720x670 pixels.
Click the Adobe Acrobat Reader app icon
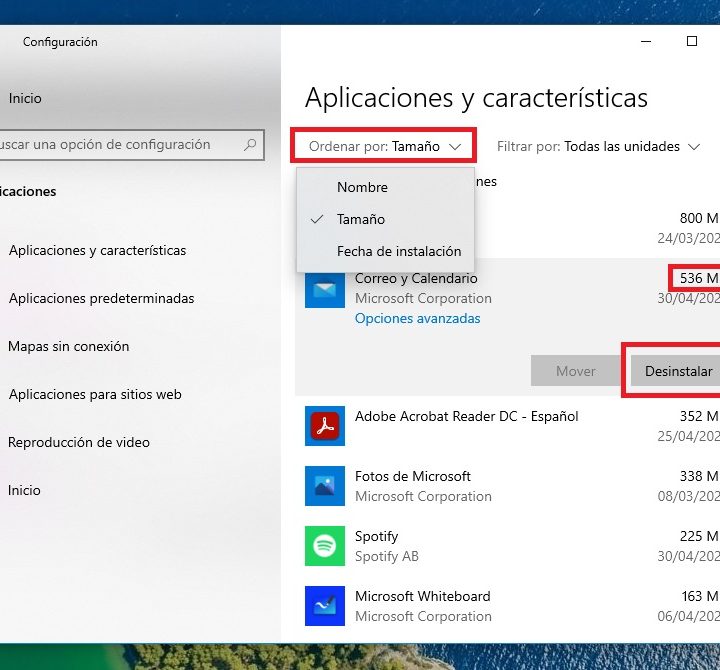click(x=325, y=426)
